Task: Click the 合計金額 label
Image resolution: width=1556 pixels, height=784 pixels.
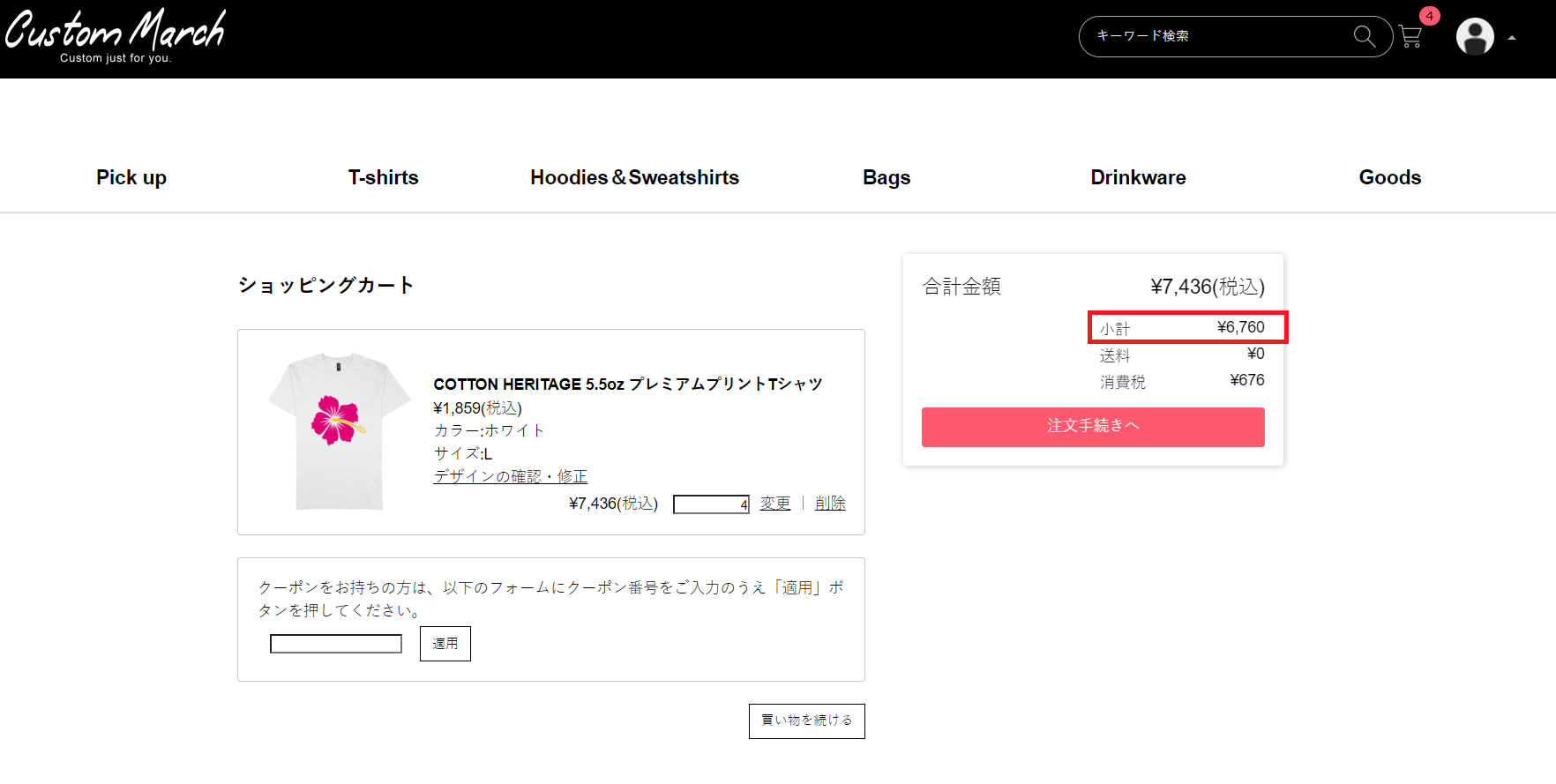Action: point(961,287)
